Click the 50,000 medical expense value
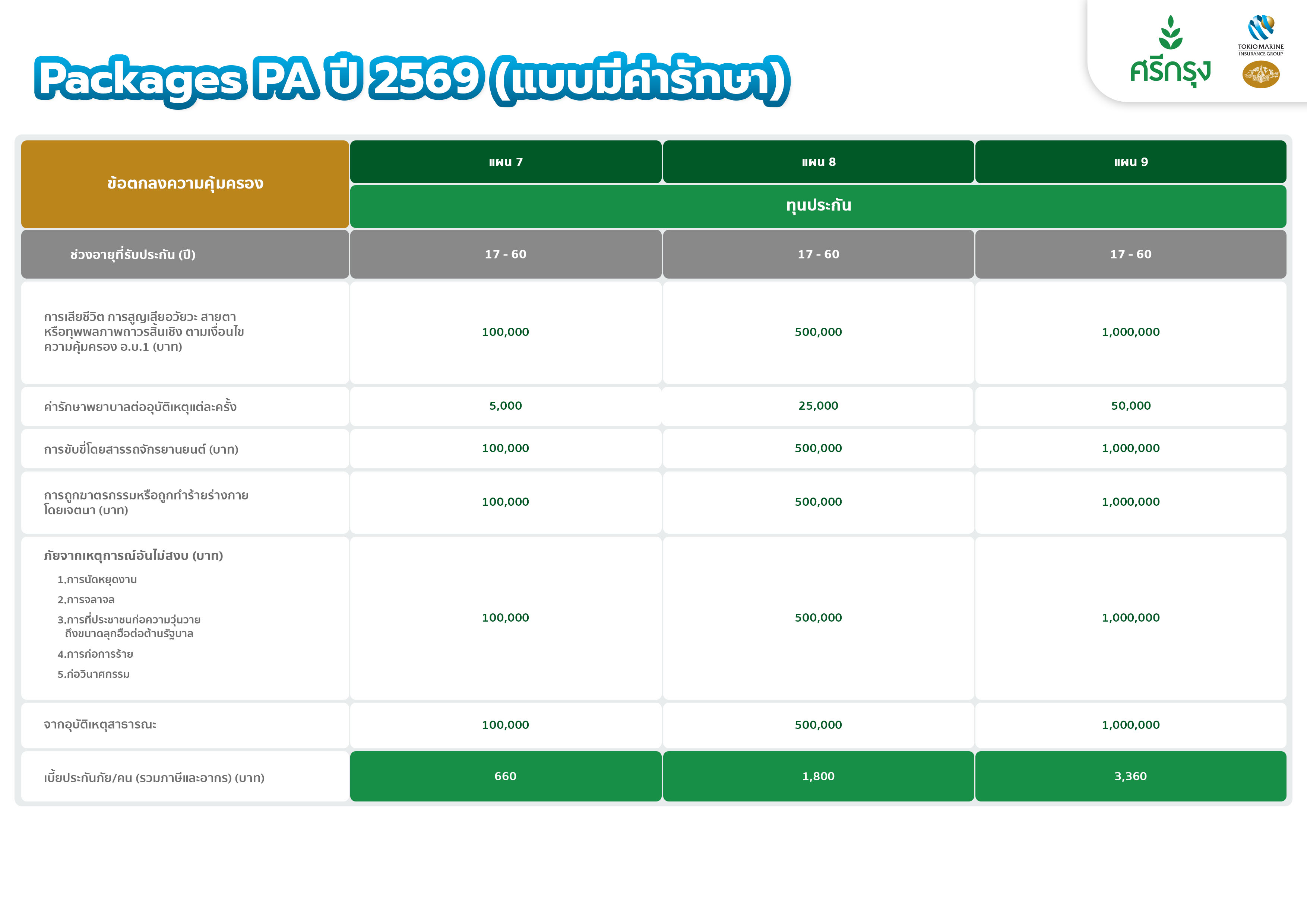This screenshot has width=1307, height=924. [1130, 406]
